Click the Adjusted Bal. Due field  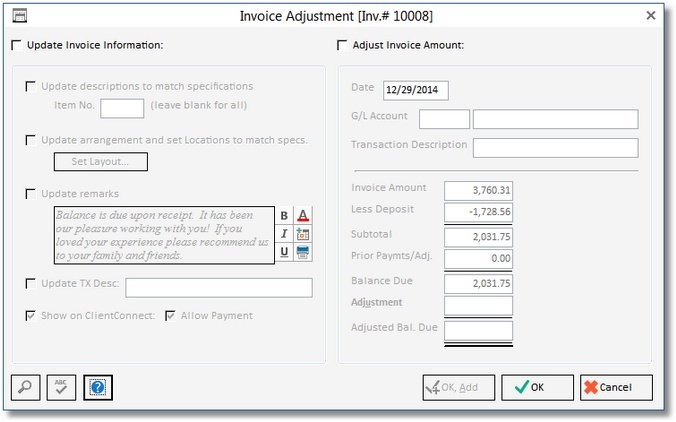point(479,331)
